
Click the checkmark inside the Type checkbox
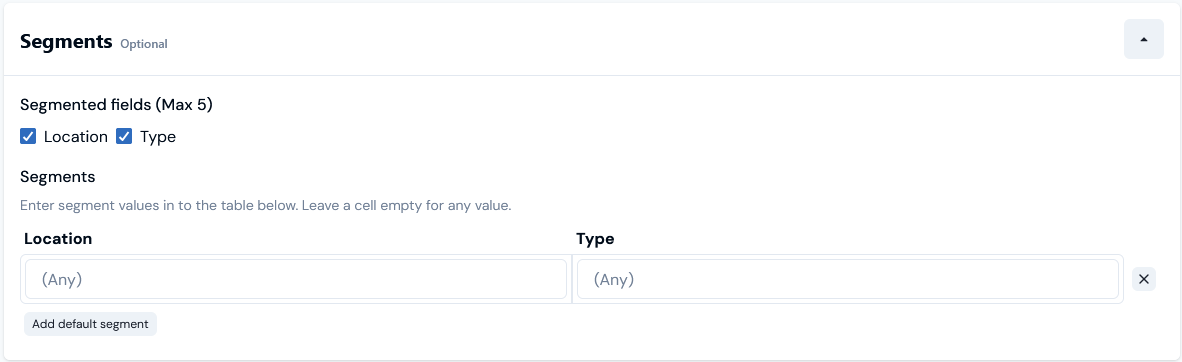pyautogui.click(x=124, y=137)
